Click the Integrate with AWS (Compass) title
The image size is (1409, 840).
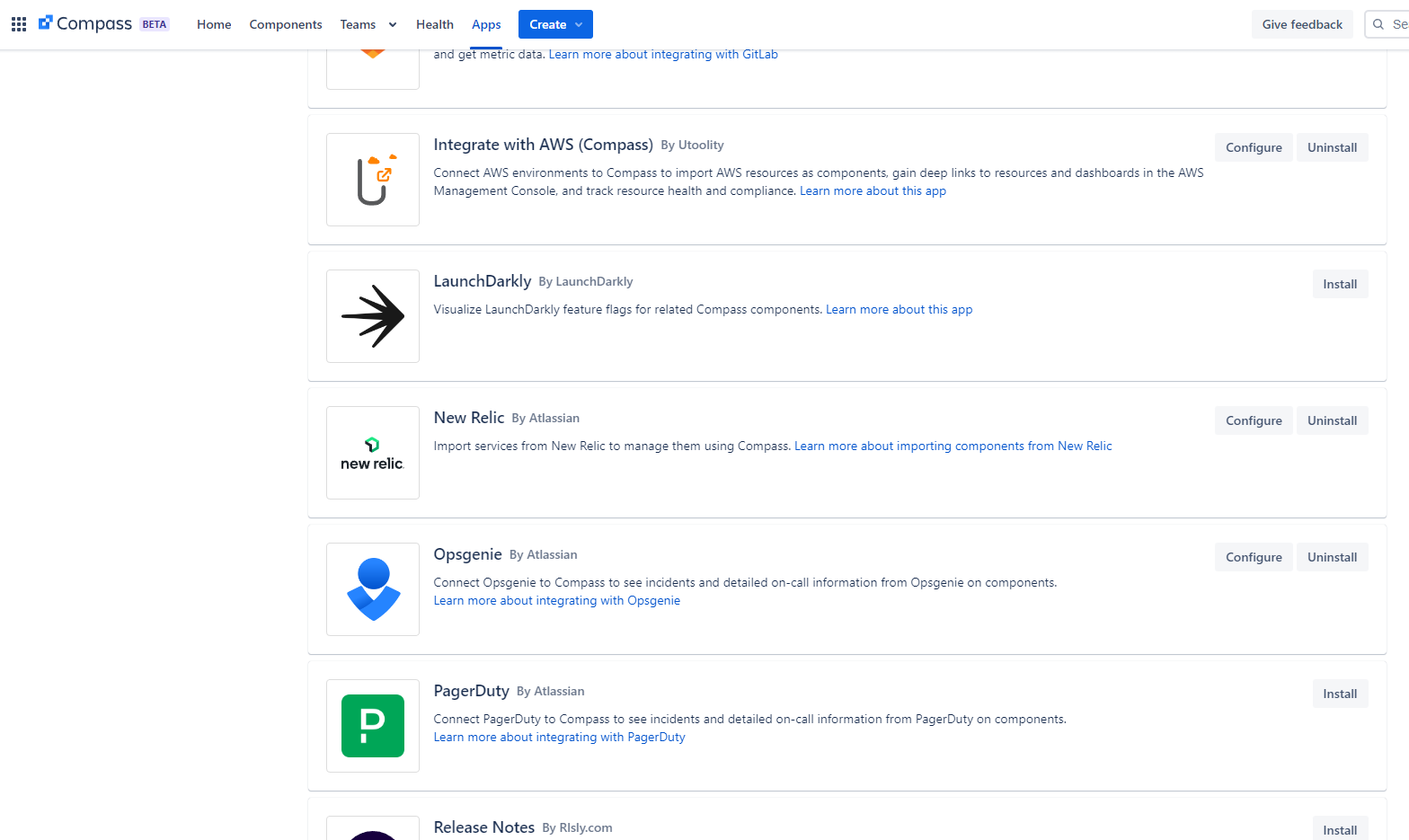[x=544, y=145]
